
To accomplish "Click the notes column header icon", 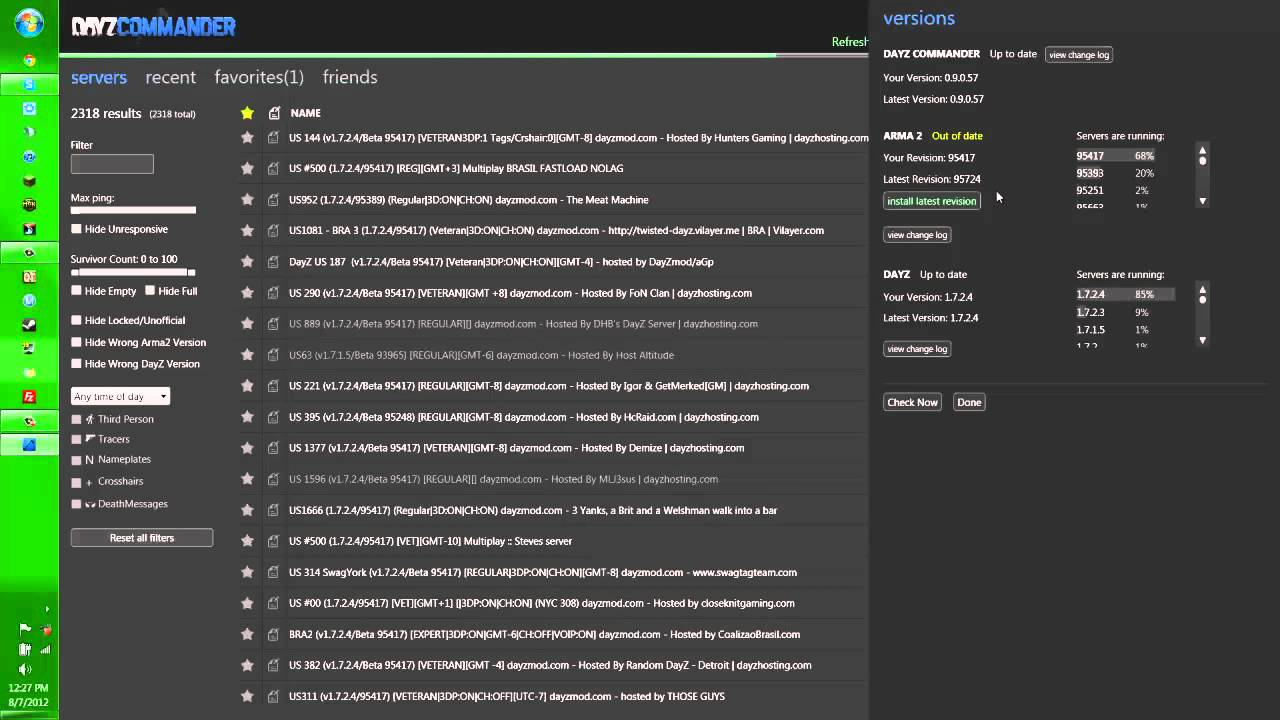I will coord(273,113).
